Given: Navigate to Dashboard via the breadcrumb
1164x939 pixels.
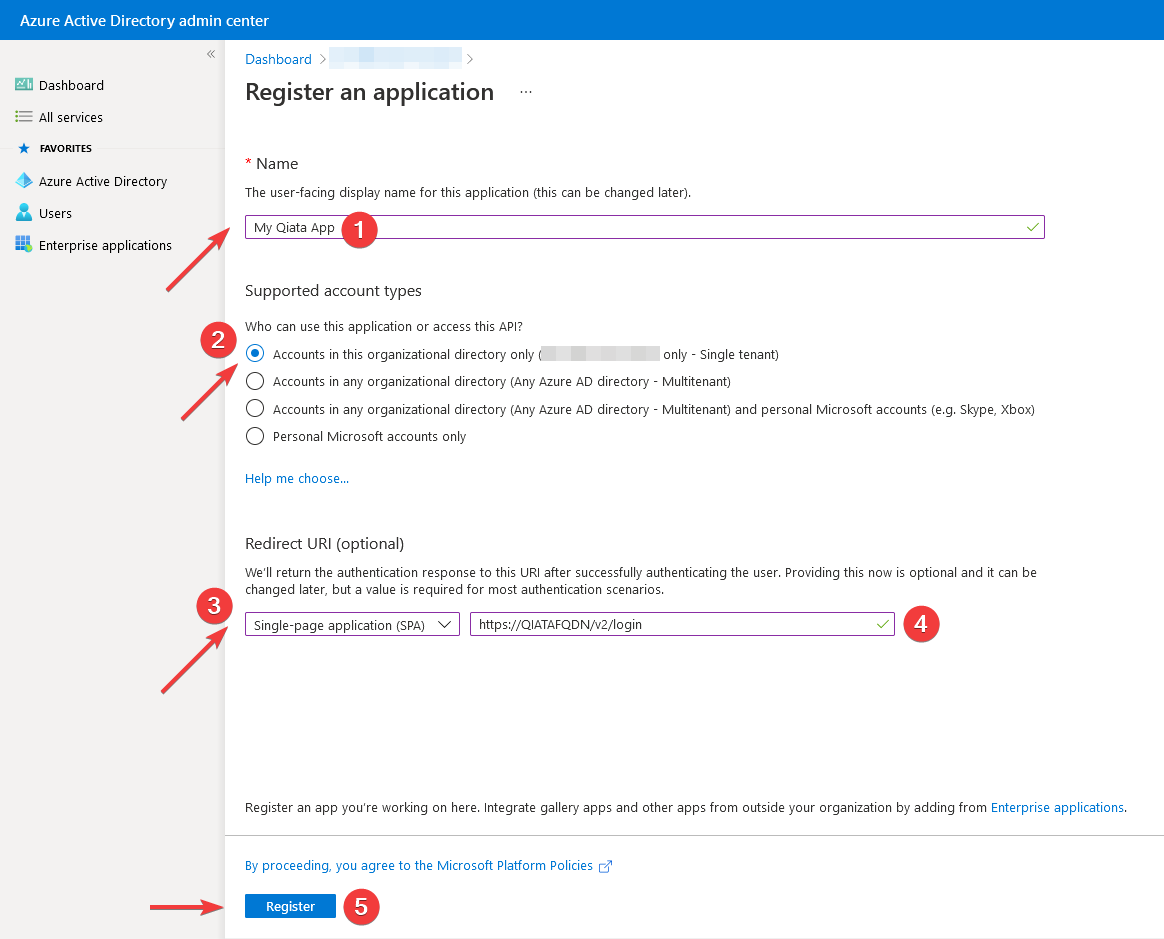Looking at the screenshot, I should [278, 59].
